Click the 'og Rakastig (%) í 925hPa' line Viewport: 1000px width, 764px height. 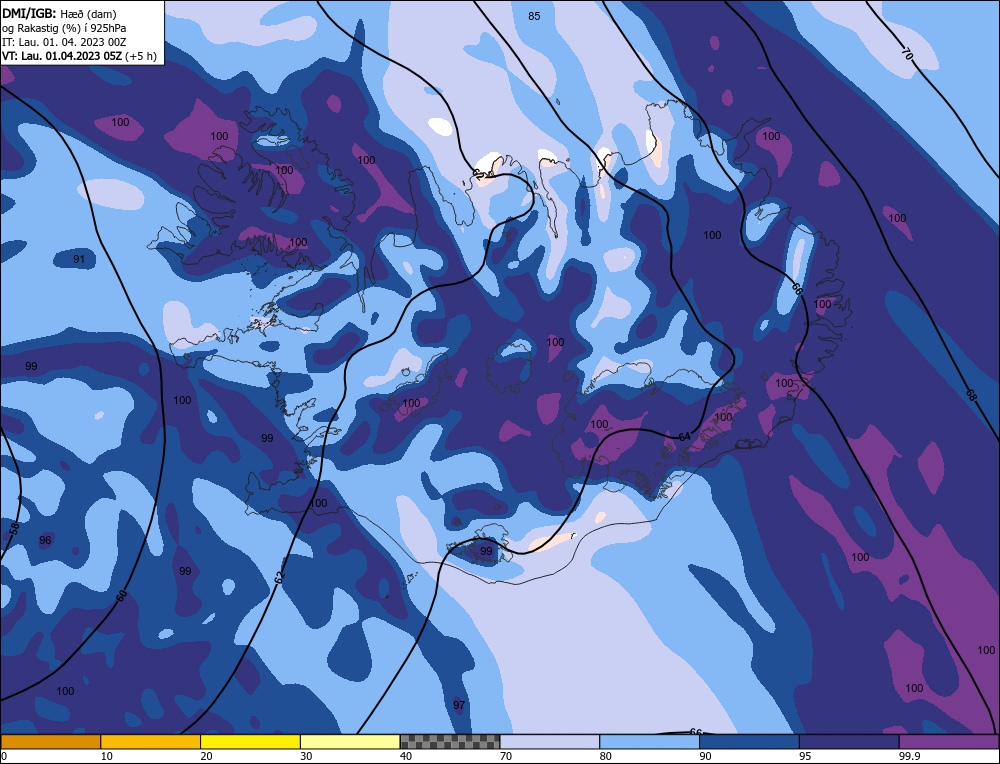click(x=64, y=28)
